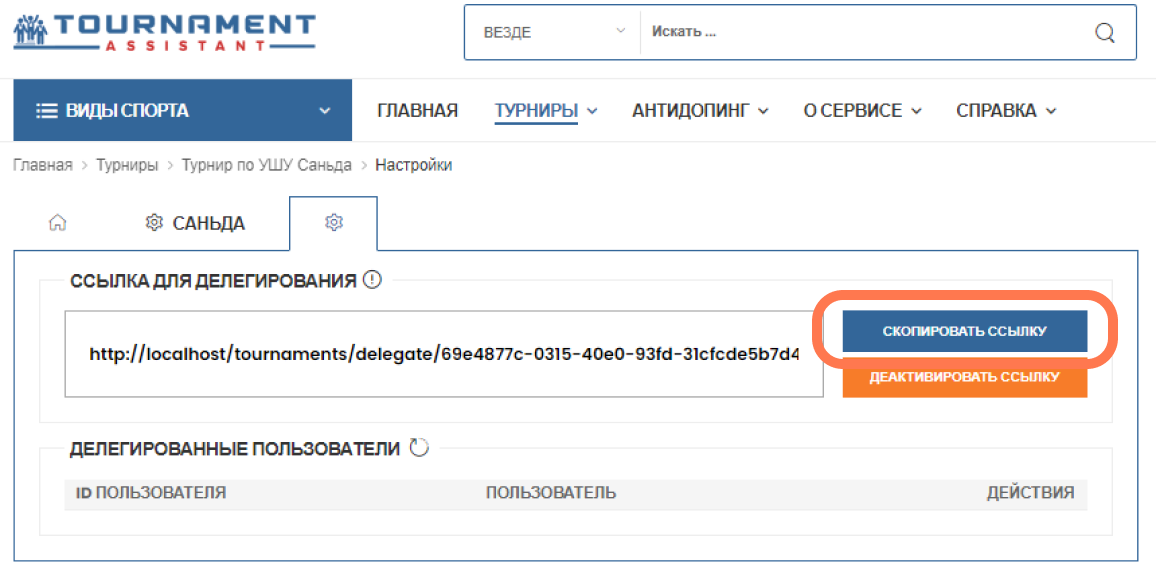Open the home icon tab

pos(58,223)
